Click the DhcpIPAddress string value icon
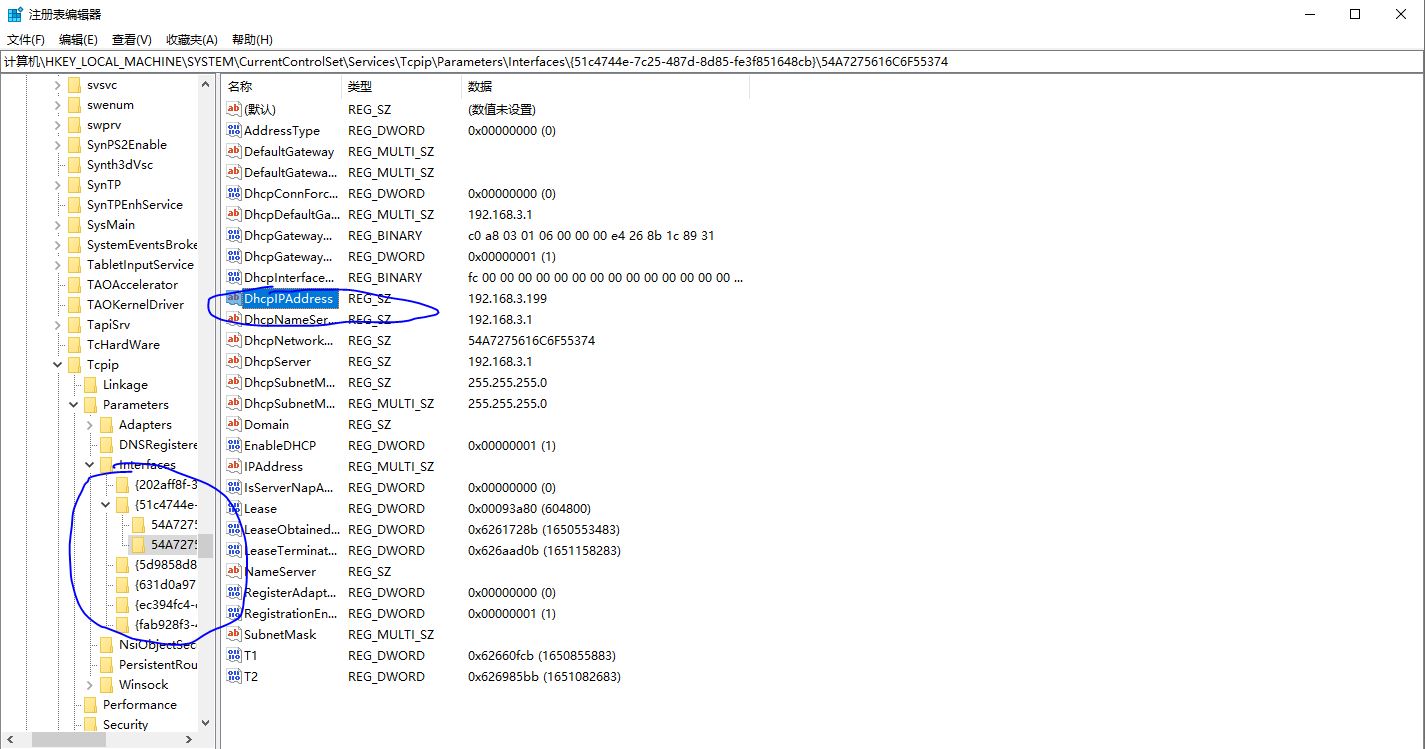1425x749 pixels. pos(234,298)
